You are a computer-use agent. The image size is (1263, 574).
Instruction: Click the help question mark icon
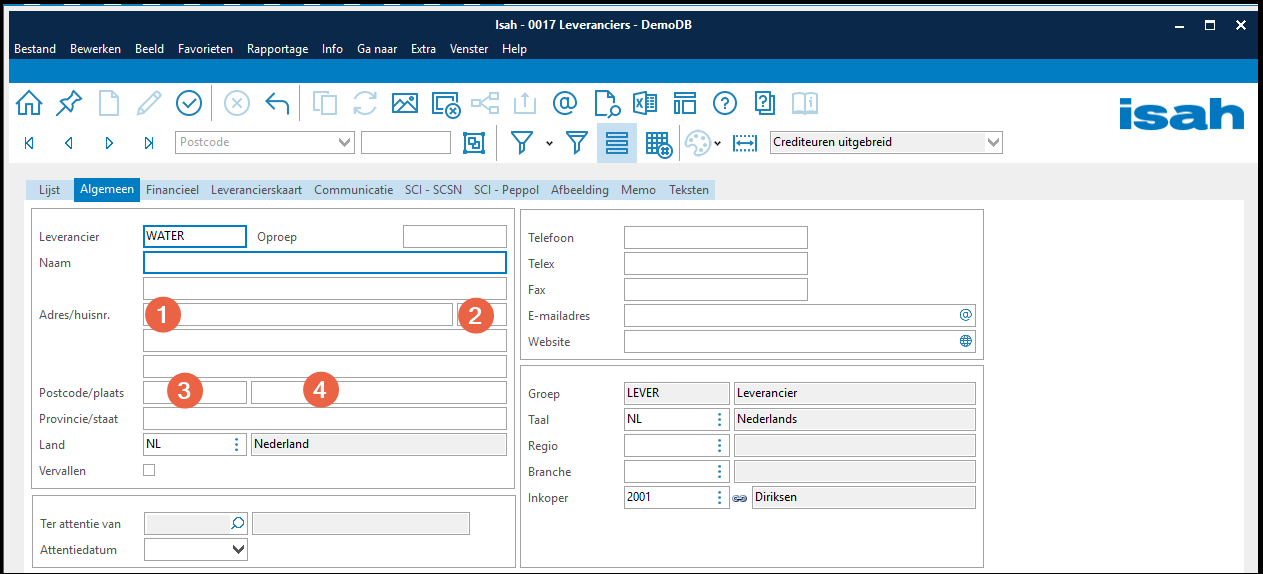(725, 103)
